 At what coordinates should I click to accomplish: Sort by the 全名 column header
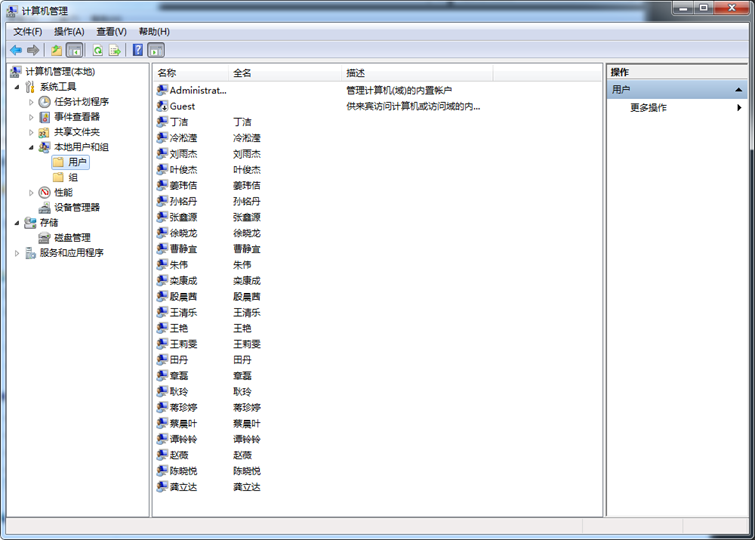coord(285,73)
